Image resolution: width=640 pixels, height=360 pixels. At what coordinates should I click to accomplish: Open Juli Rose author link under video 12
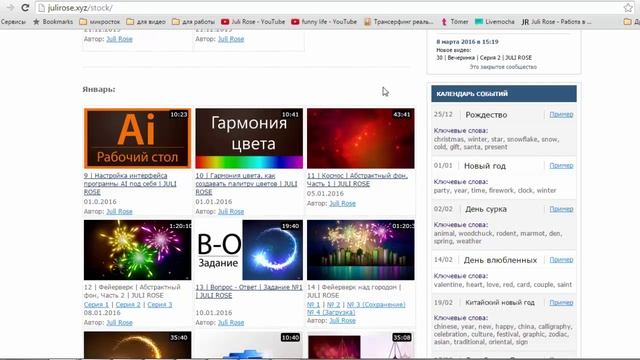[x=119, y=322]
